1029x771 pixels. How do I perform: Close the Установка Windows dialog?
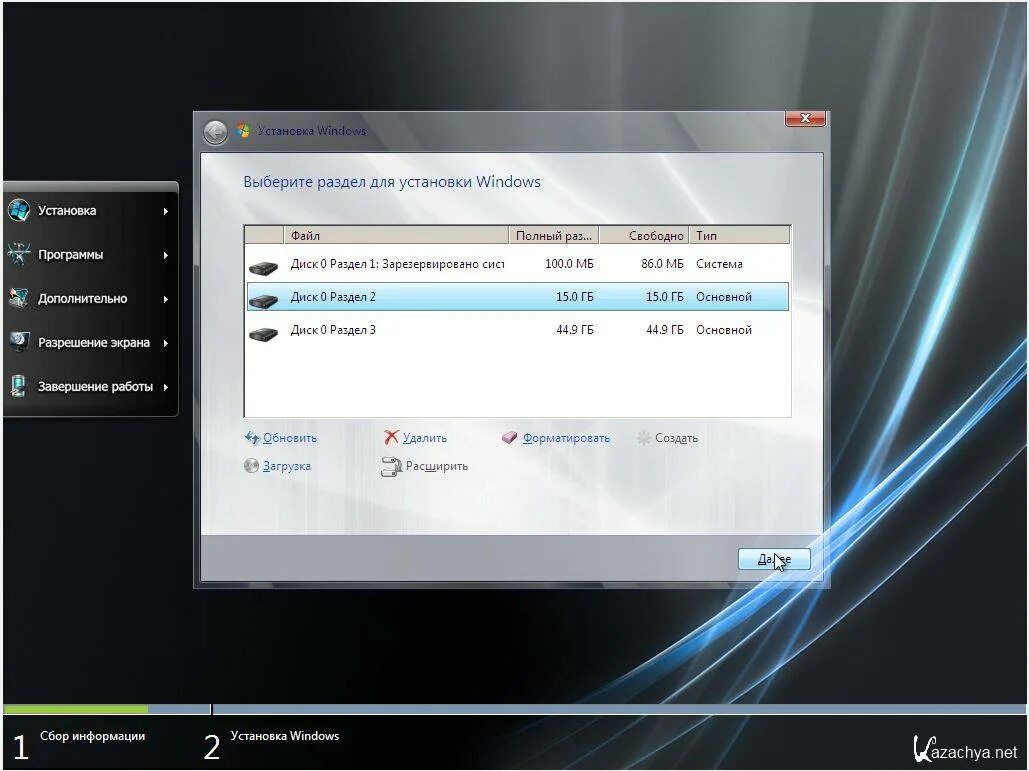pos(805,118)
